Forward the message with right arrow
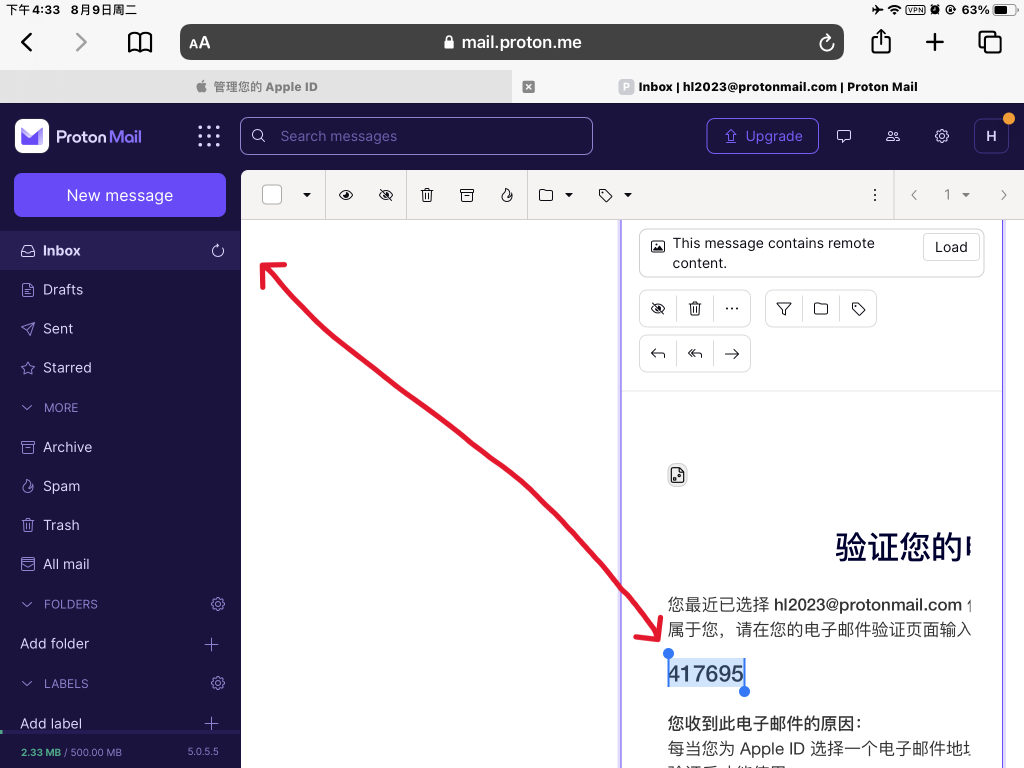1024x768 pixels. [731, 353]
